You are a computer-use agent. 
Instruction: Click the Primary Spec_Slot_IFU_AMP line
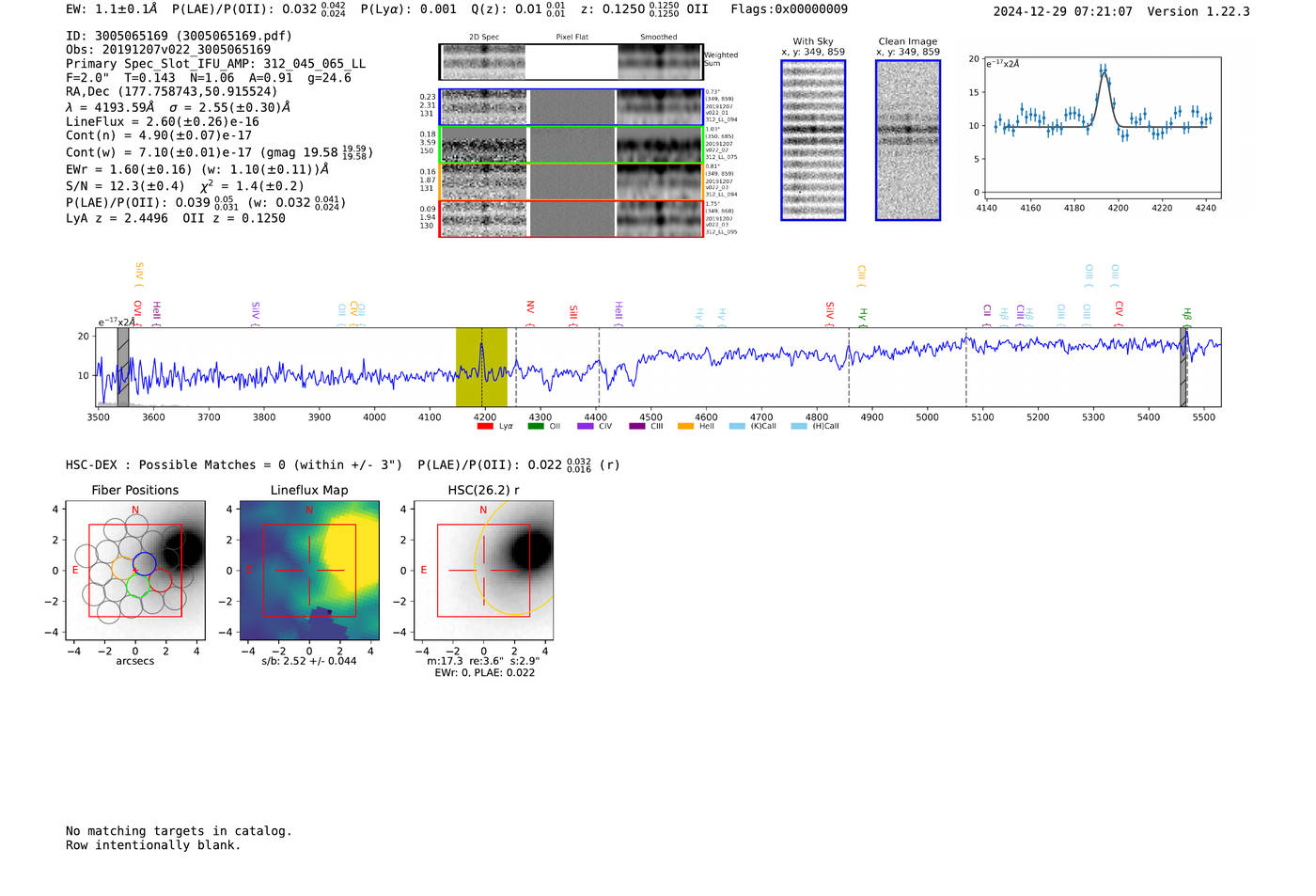point(215,64)
